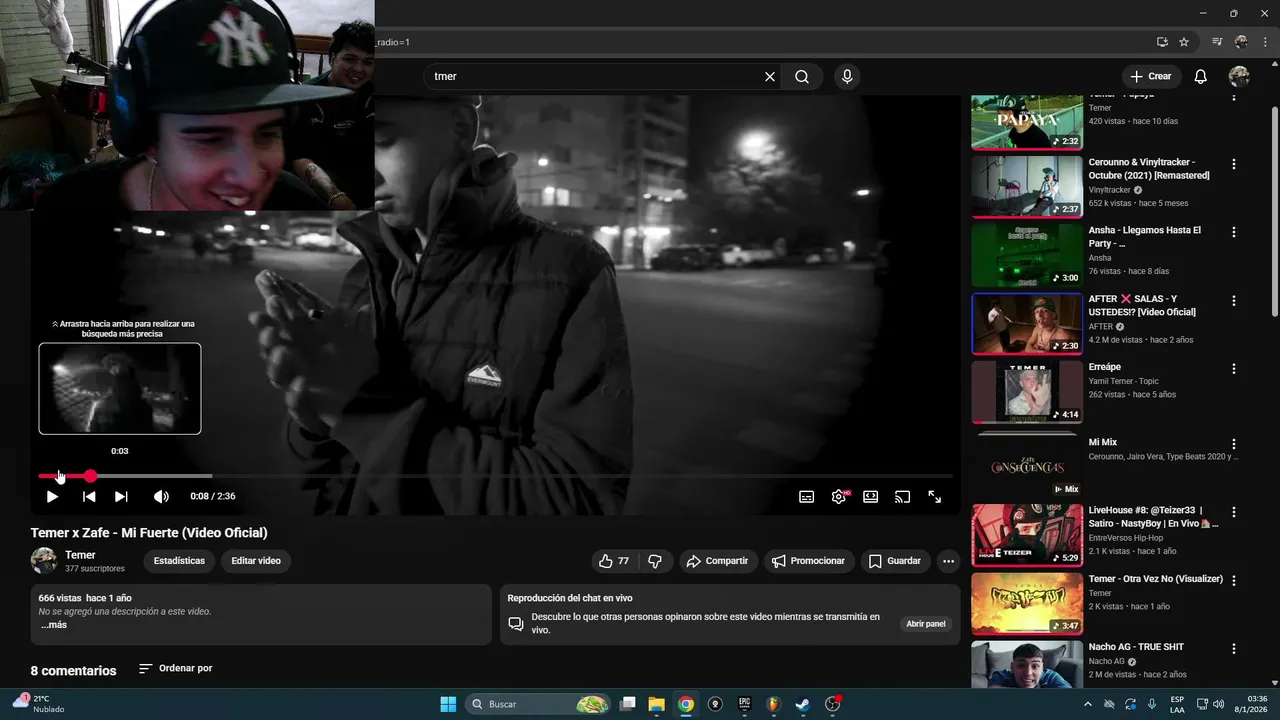Open Ansha Llegamos Hasta El Party thumbnail
Viewport: 1280px width, 720px height.
coord(1027,254)
